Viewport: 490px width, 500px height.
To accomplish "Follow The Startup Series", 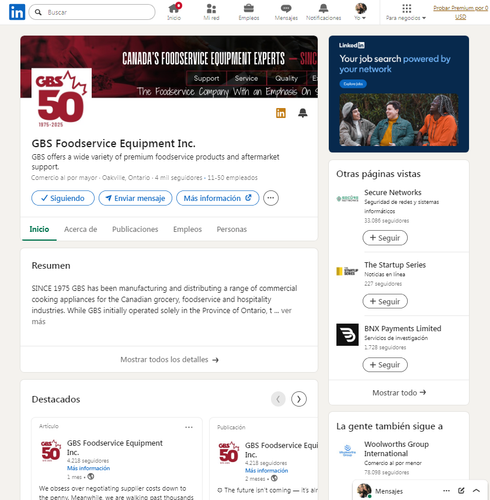I will 385,301.
